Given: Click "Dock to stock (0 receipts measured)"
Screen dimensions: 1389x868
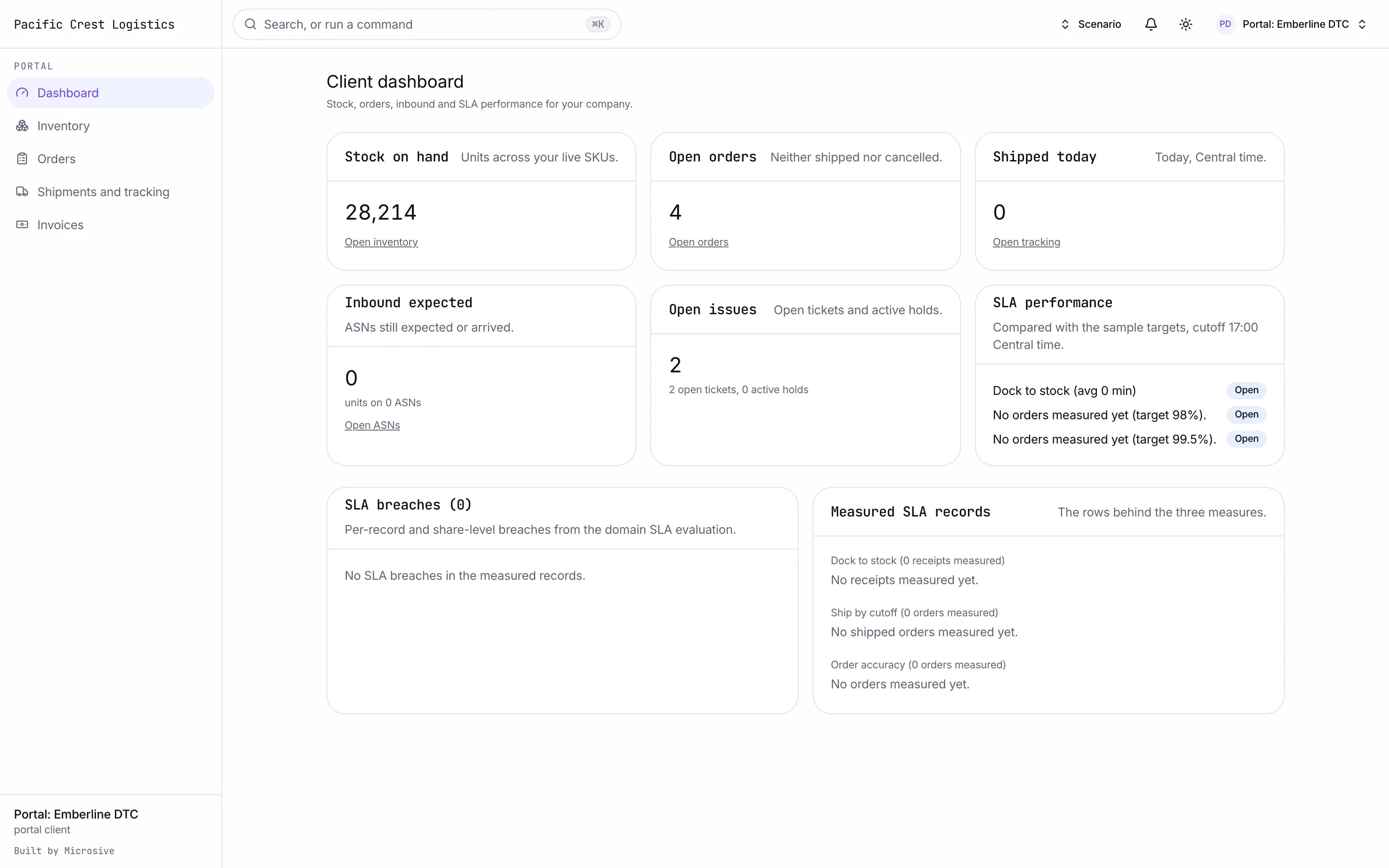Looking at the screenshot, I should 917,560.
